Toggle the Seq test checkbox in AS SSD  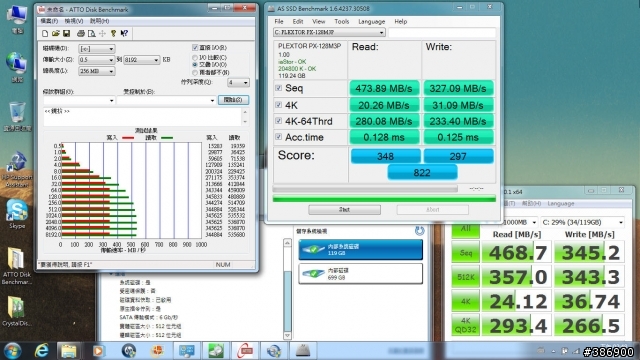click(x=278, y=88)
